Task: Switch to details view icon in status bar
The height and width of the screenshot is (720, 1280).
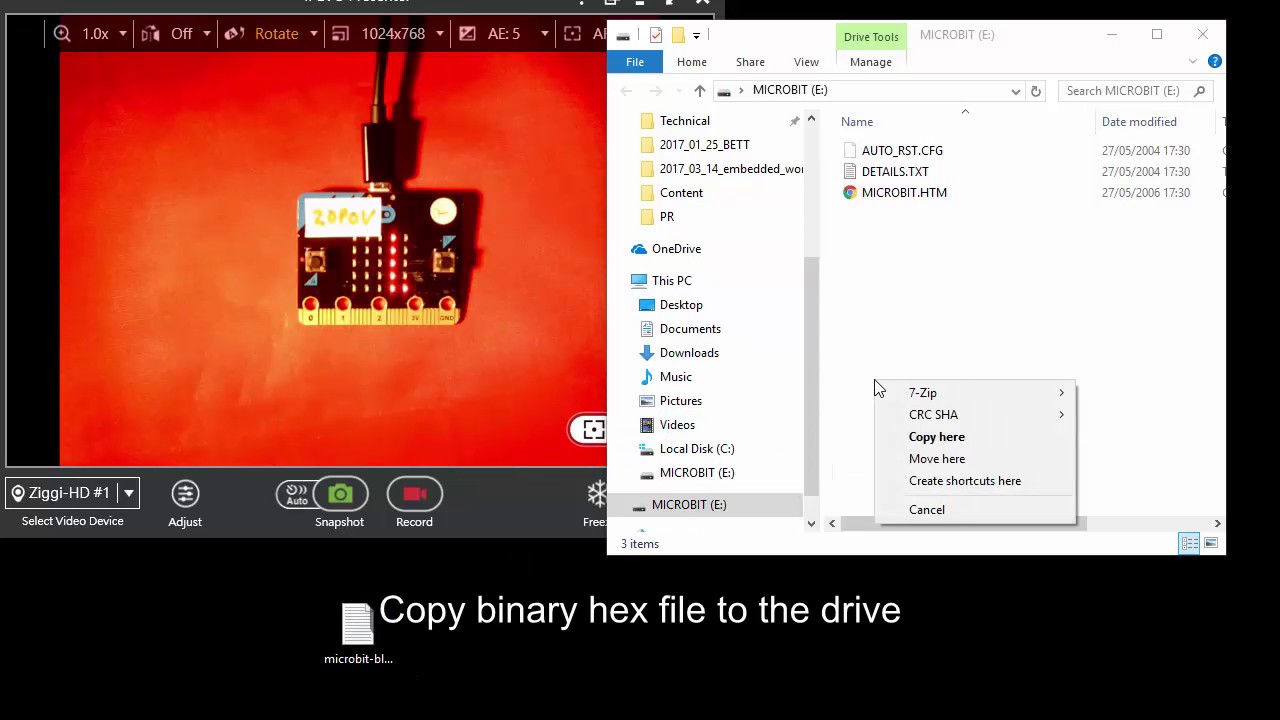Action: pos(1189,543)
